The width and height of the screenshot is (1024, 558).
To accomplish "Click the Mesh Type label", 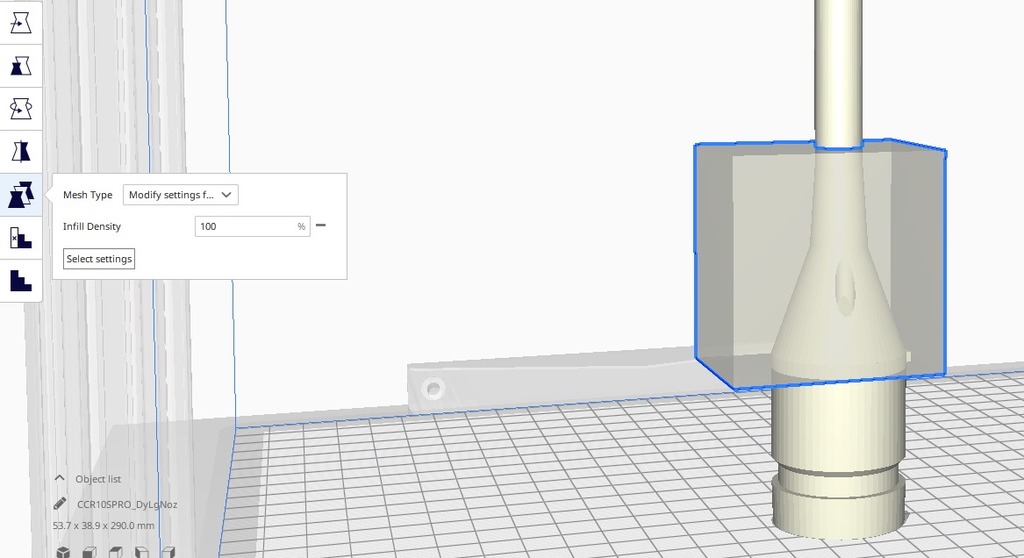I will [88, 195].
